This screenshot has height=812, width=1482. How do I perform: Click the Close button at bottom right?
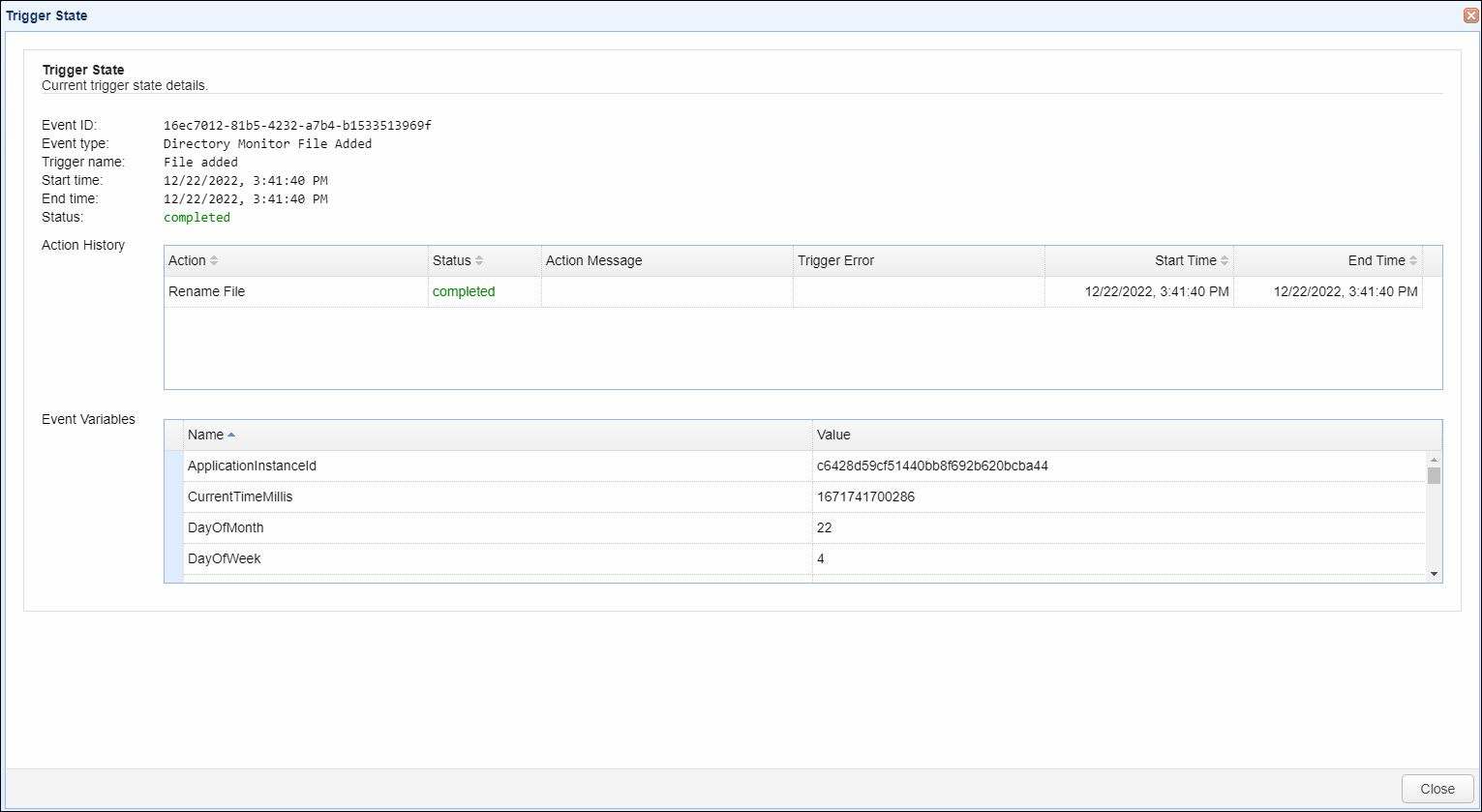[x=1437, y=789]
